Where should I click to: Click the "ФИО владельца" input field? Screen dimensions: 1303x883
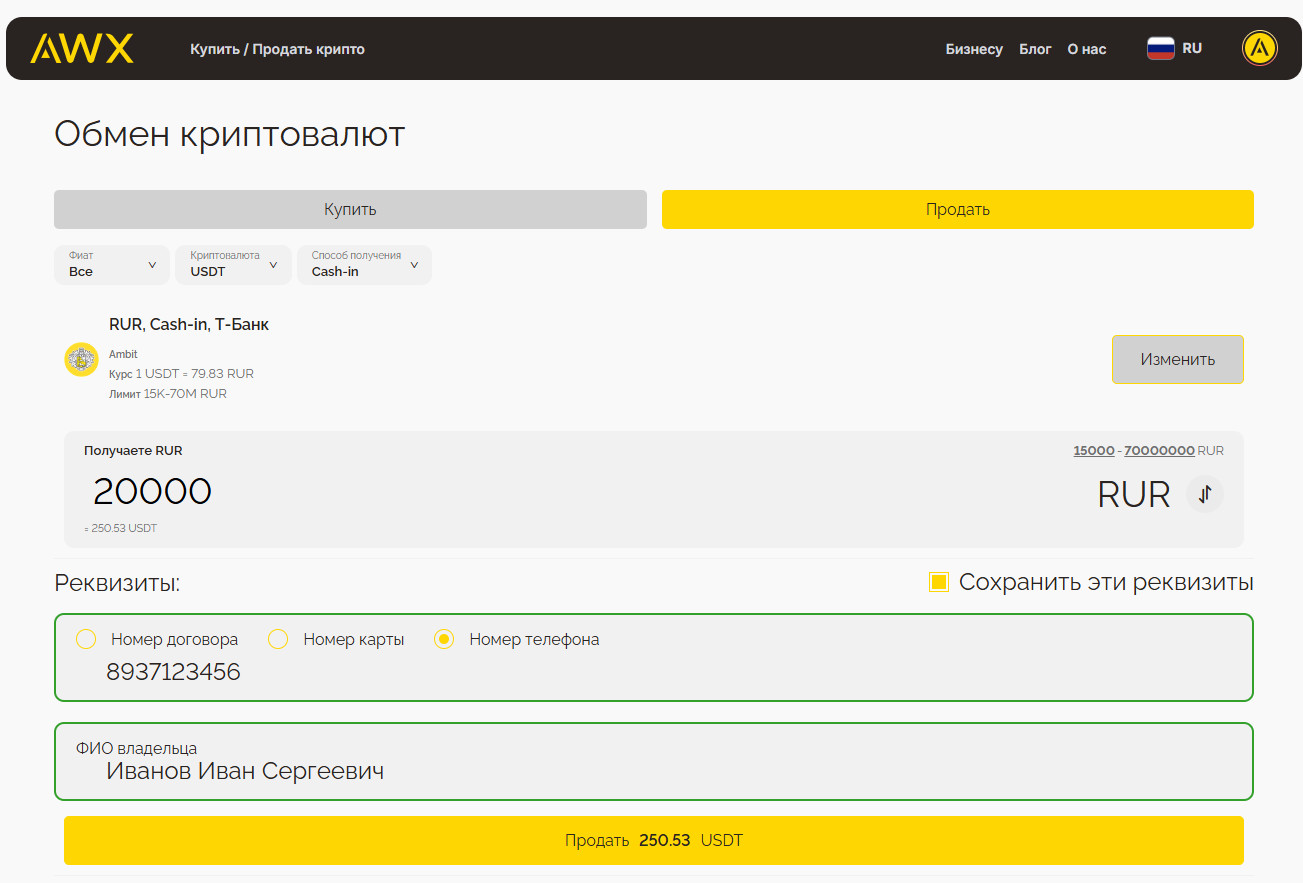pyautogui.click(x=652, y=771)
